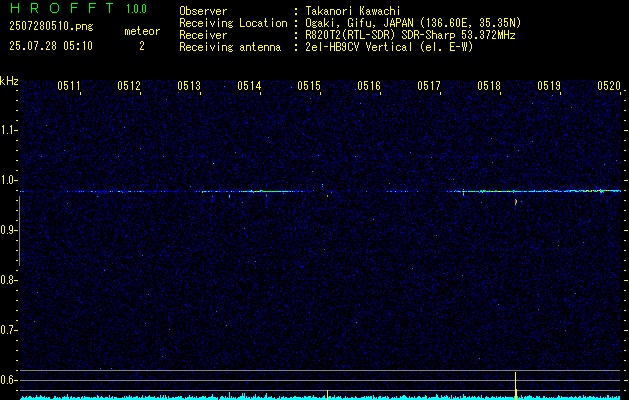629x400 pixels.
Task: Click the 1.0 kHz axis label
Action: pyautogui.click(x=8, y=180)
